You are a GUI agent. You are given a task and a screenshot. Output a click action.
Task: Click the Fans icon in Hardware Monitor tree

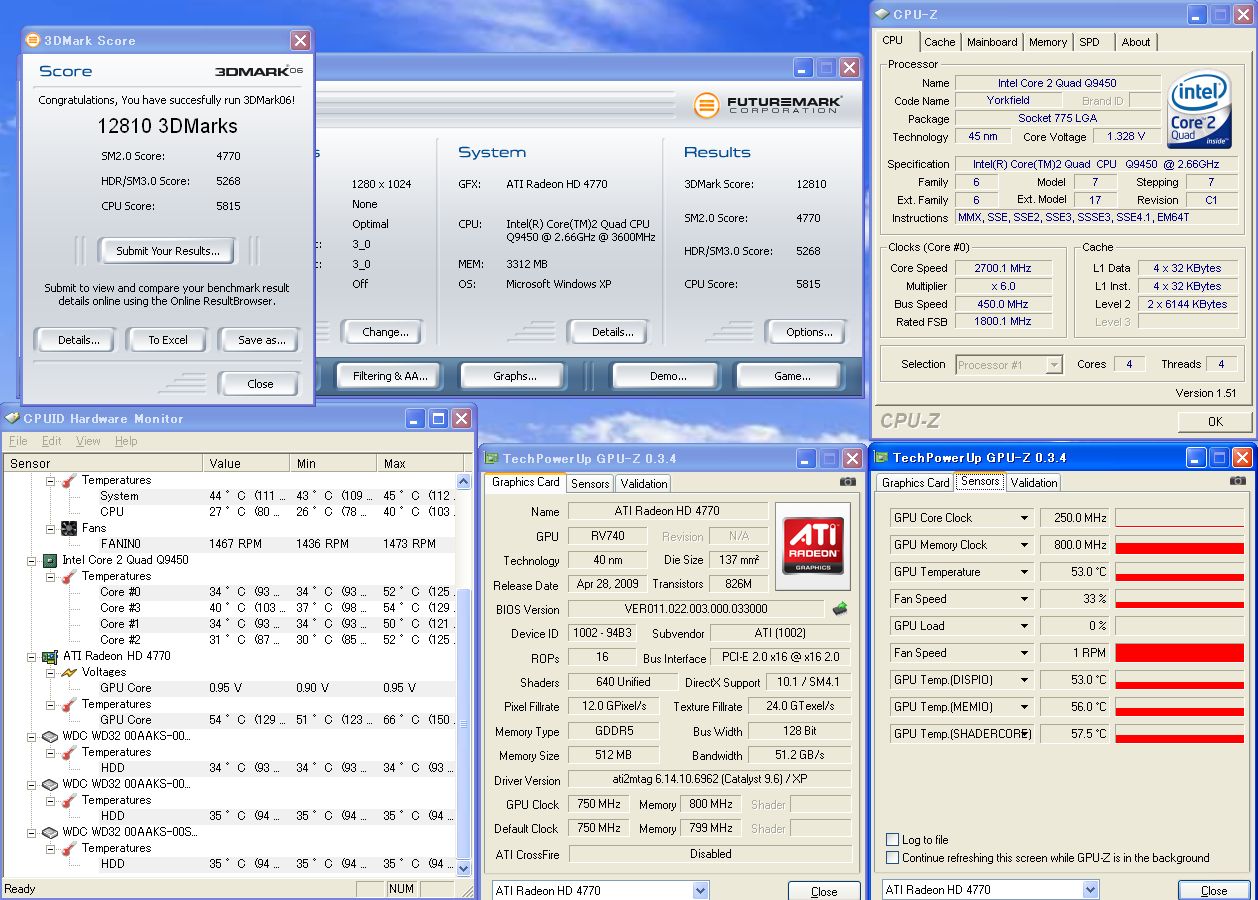(69, 528)
